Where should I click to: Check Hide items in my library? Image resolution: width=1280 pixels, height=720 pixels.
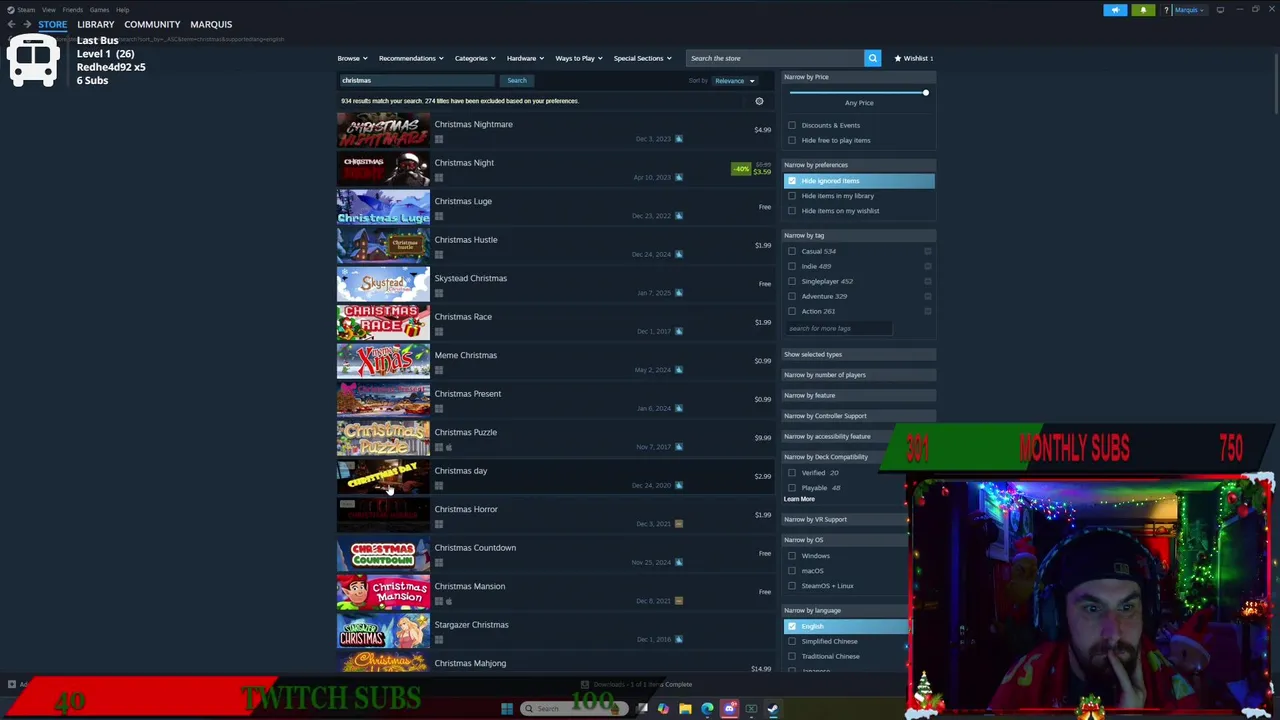tap(792, 196)
